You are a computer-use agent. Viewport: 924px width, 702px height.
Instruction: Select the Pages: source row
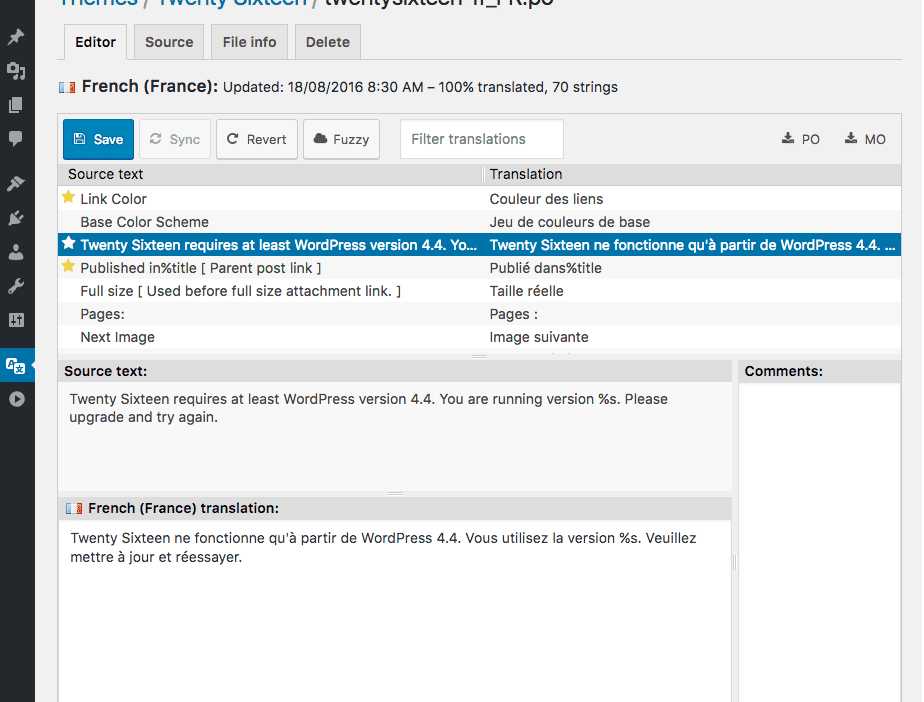[102, 314]
